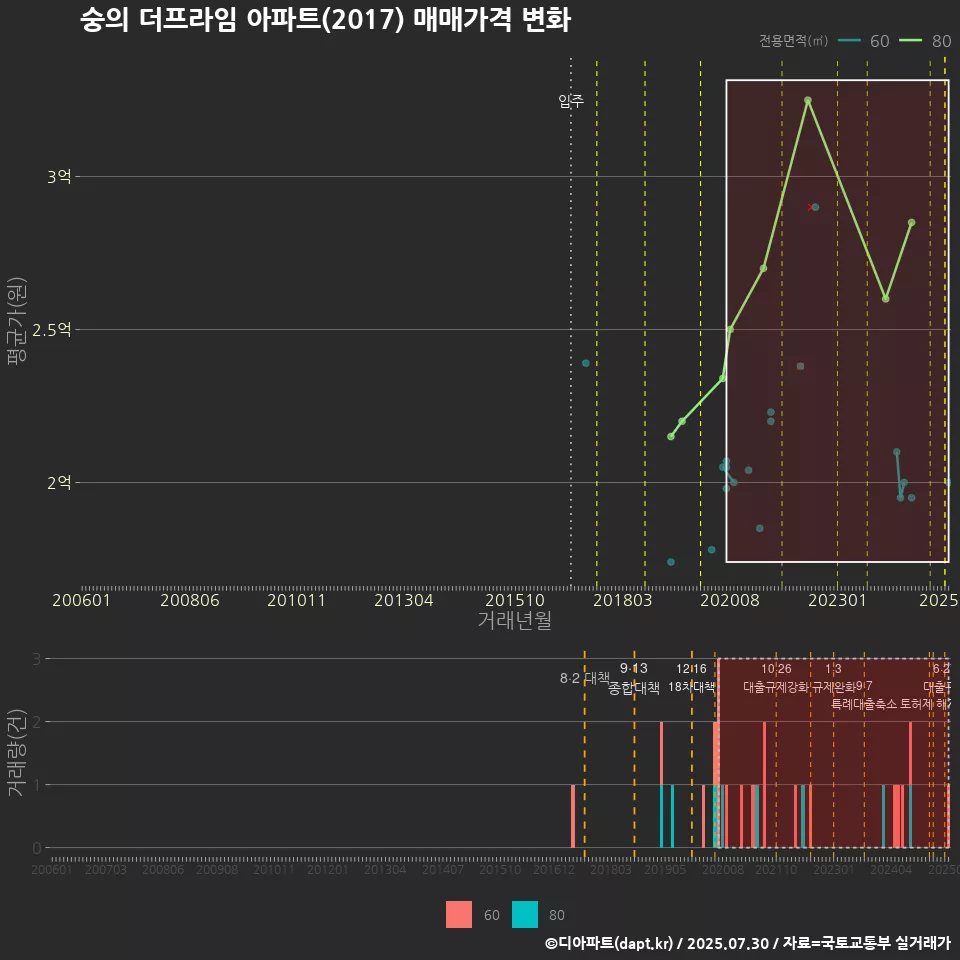The height and width of the screenshot is (960, 960).
Task: Click the 평균가(원) axis title
Action: click(x=17, y=321)
